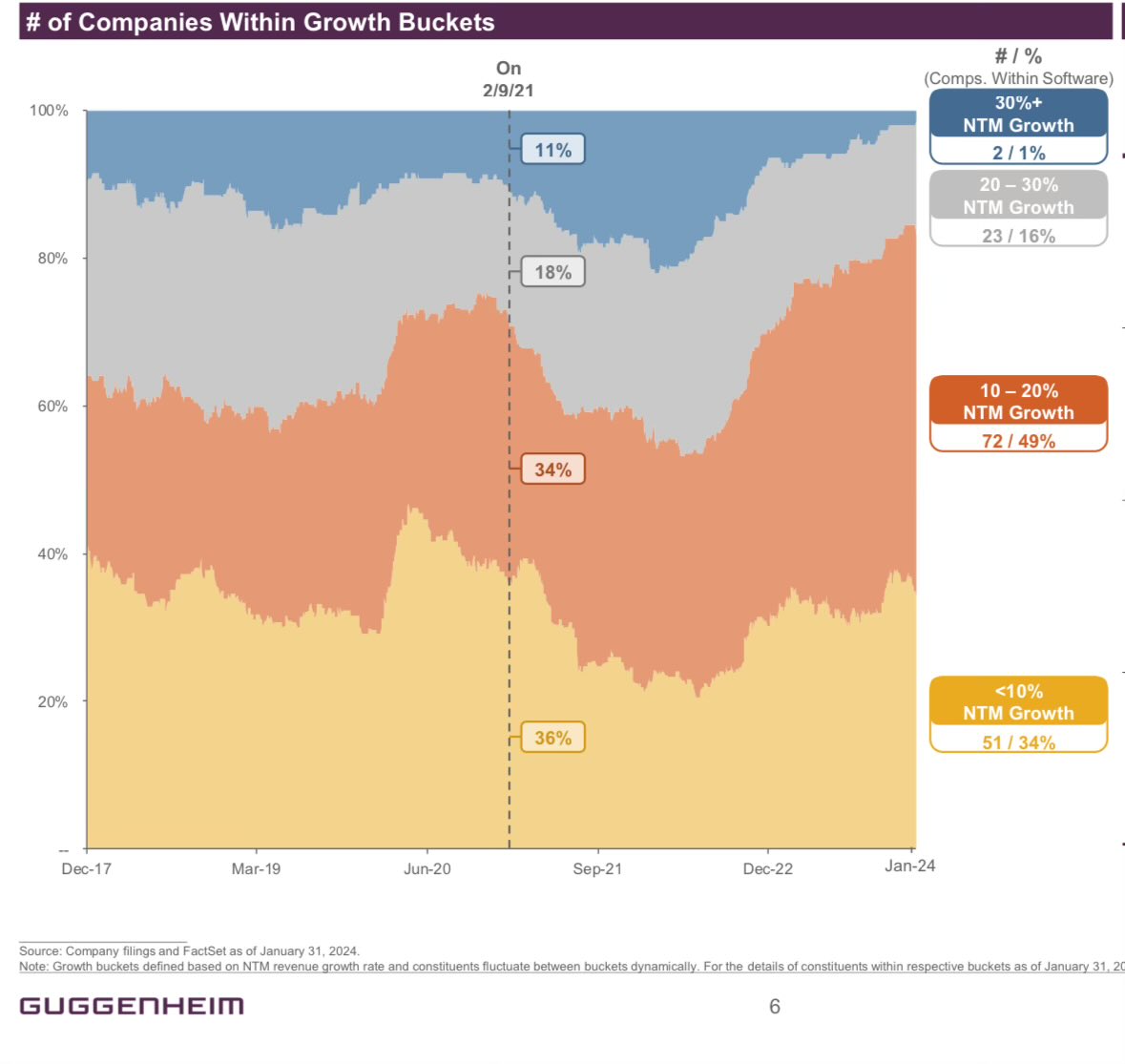Select the 36% yellow callout label

[x=552, y=738]
